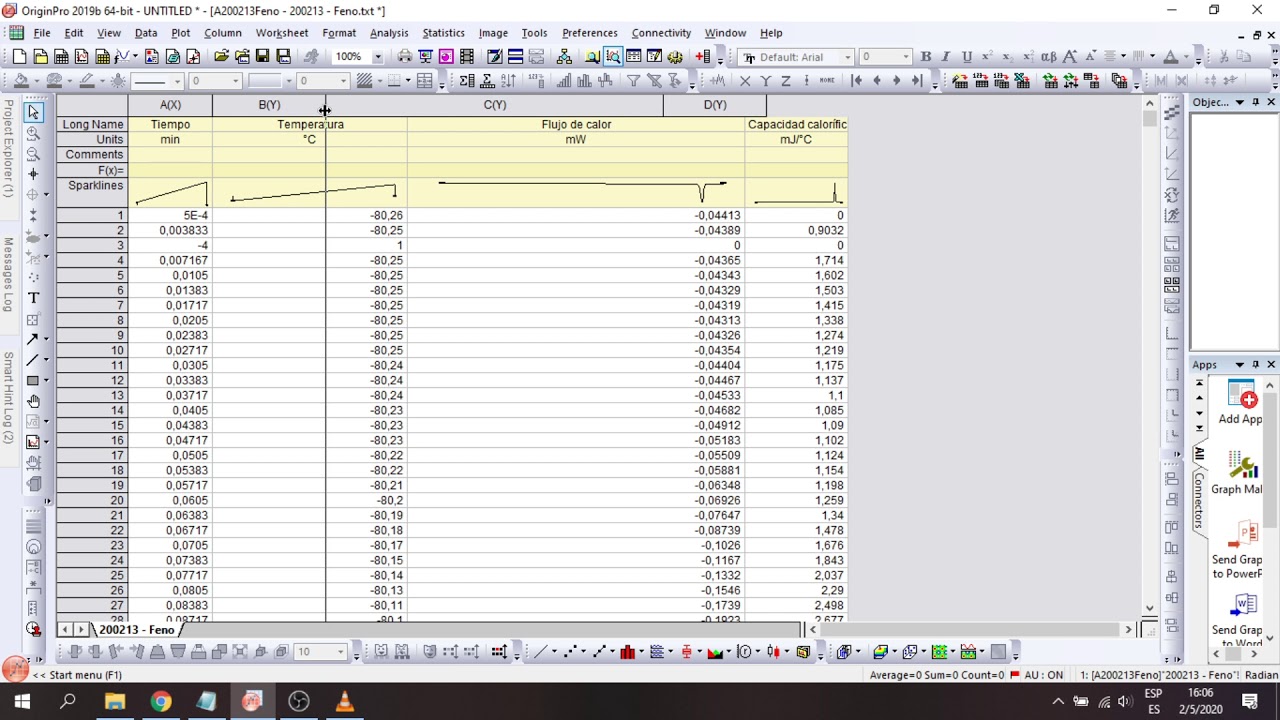
Task: Move column to last arrow icon
Action: click(916, 80)
